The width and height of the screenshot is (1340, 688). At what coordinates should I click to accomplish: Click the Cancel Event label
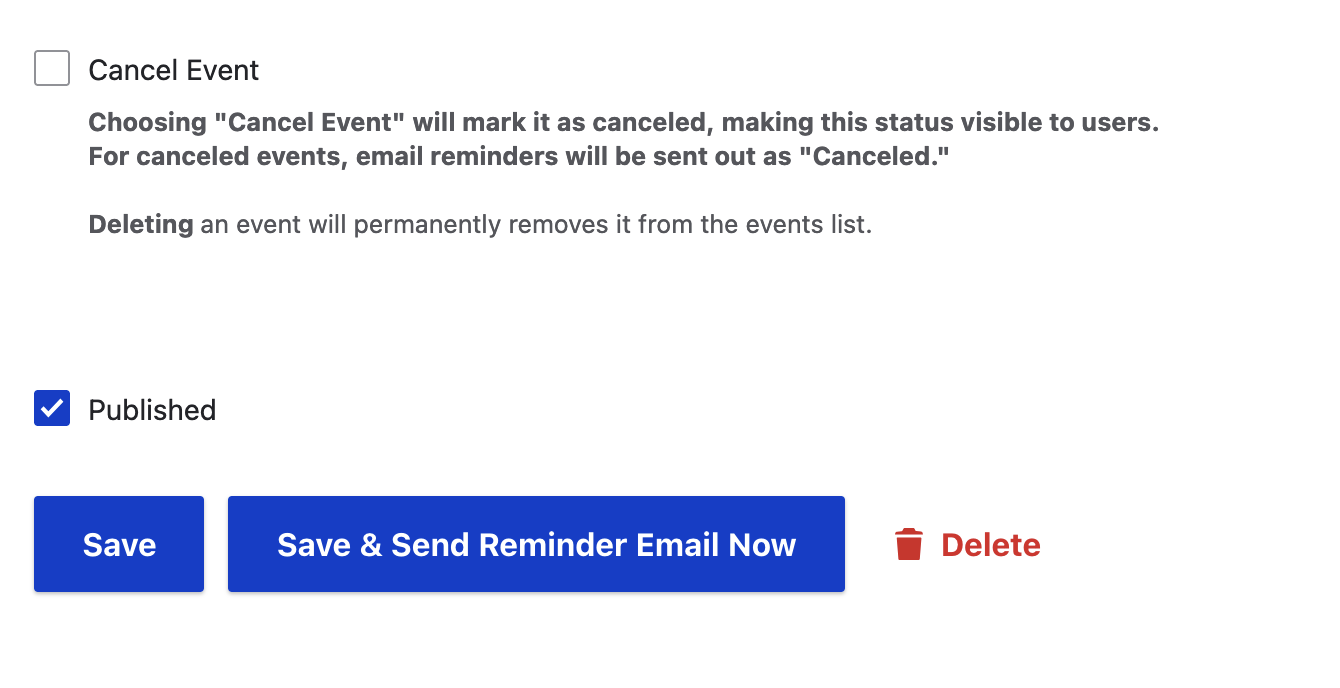[x=173, y=69]
